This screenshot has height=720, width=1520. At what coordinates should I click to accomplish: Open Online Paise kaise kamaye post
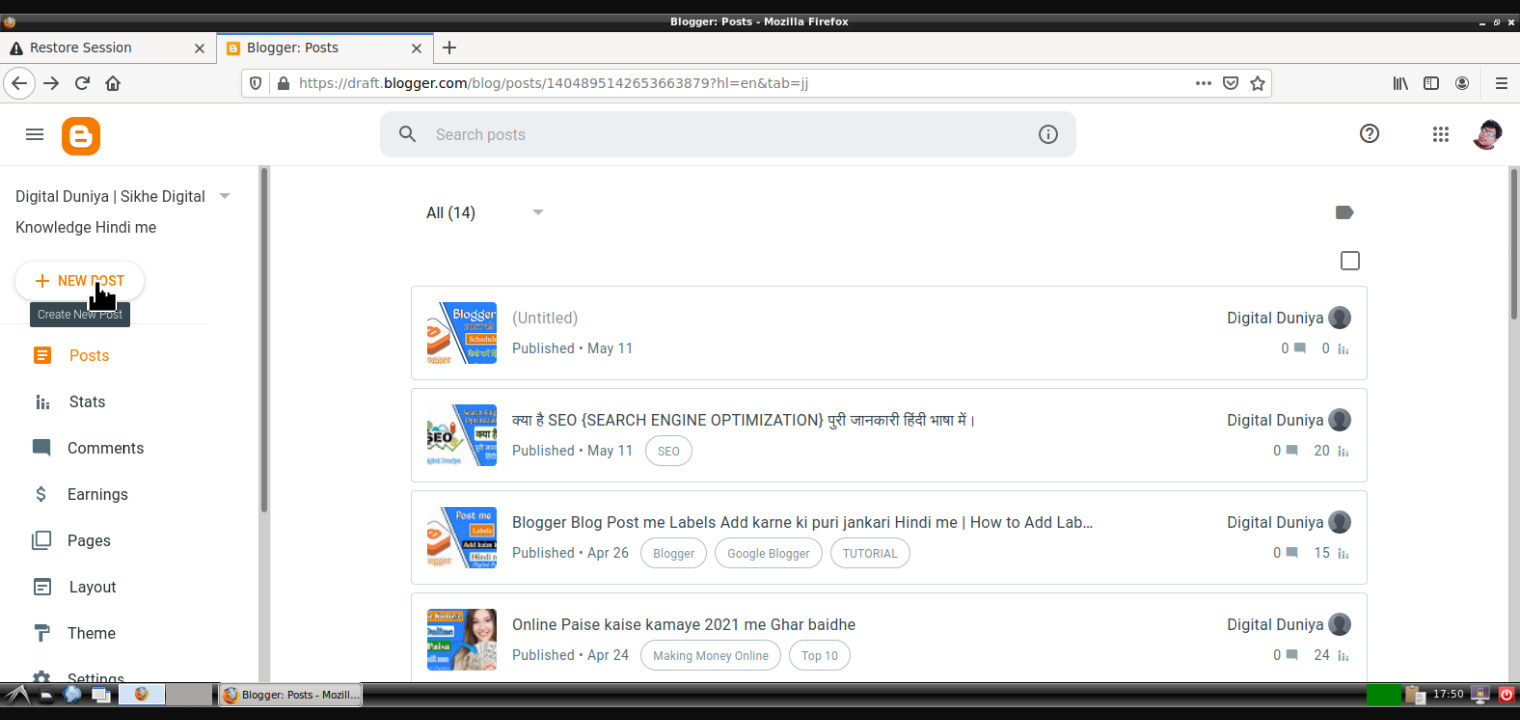pos(684,624)
